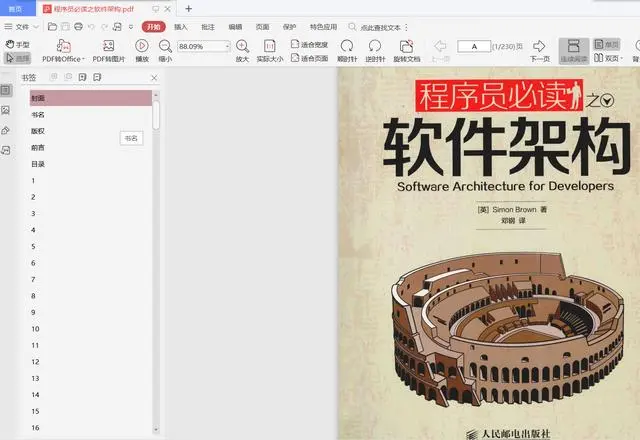Open attachments sidebar icon below thumbnails
The width and height of the screenshot is (640, 440).
point(6,131)
